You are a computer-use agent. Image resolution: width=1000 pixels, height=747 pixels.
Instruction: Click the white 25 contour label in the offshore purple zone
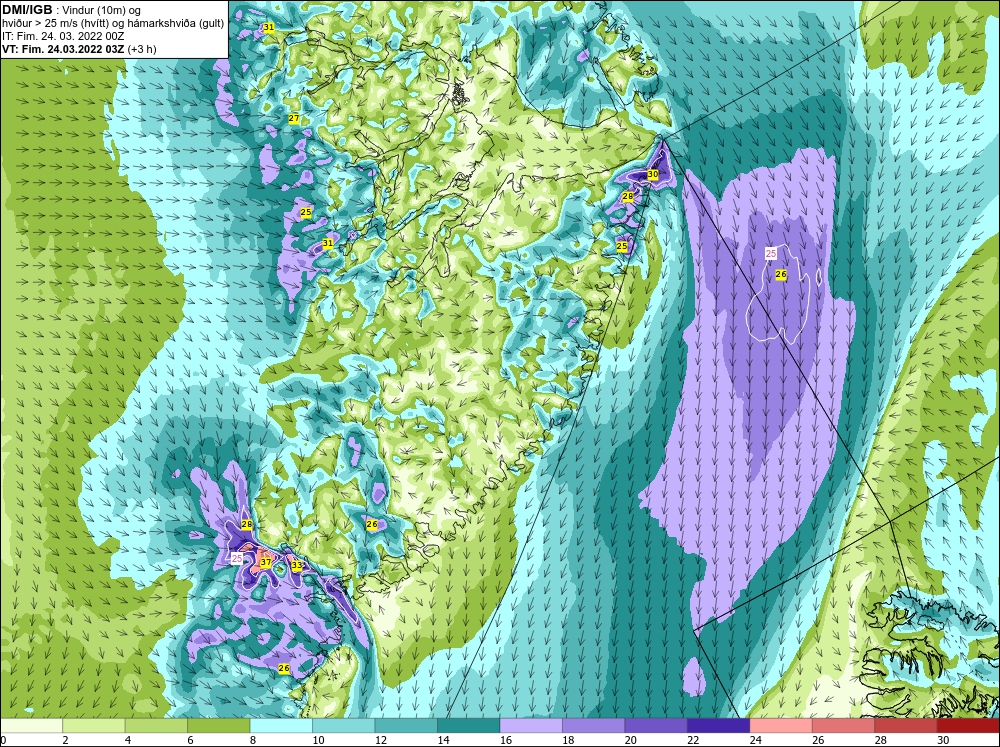point(770,254)
